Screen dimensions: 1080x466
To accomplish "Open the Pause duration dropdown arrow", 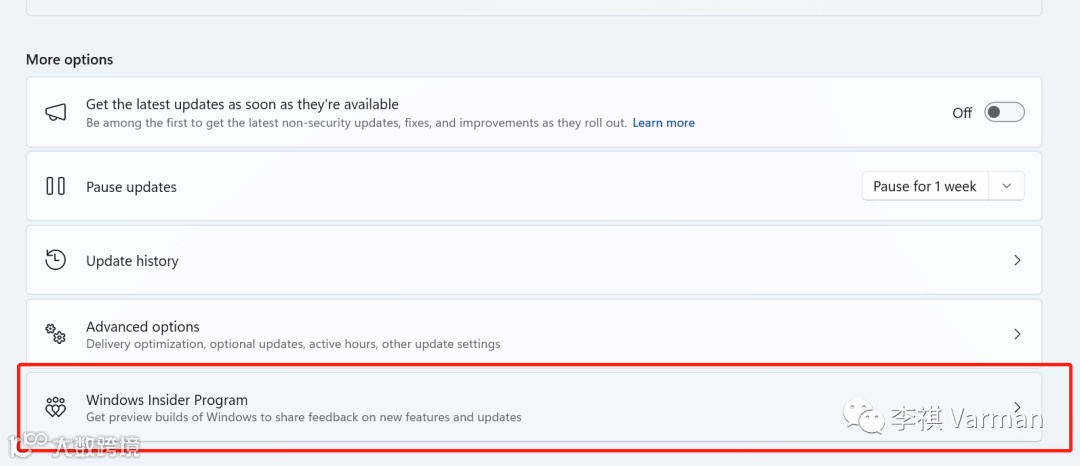I will [x=1006, y=187].
